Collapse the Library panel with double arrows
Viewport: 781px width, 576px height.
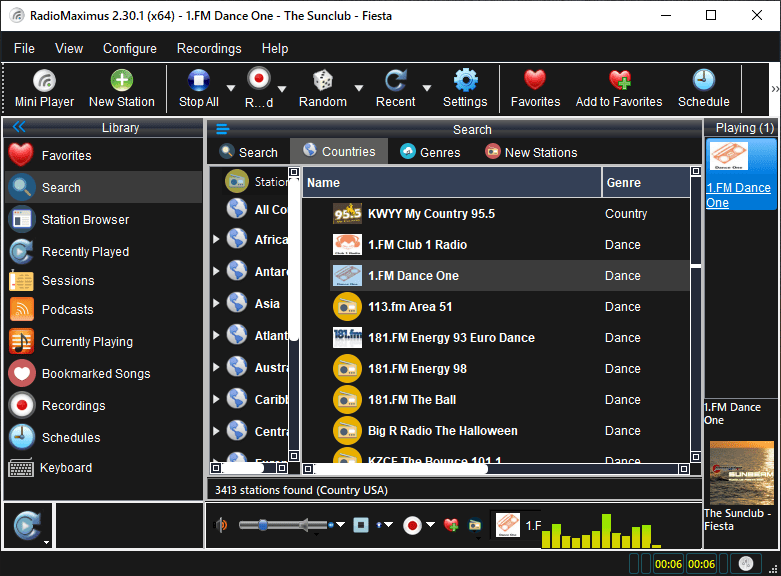click(19, 127)
